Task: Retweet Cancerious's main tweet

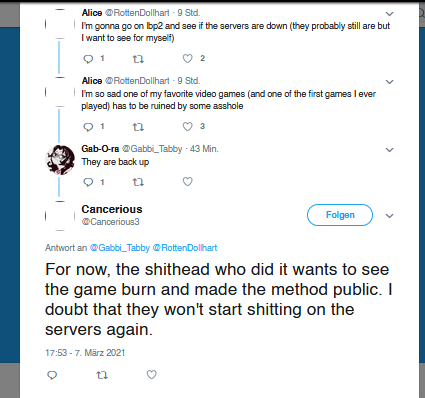Action: click(x=102, y=376)
